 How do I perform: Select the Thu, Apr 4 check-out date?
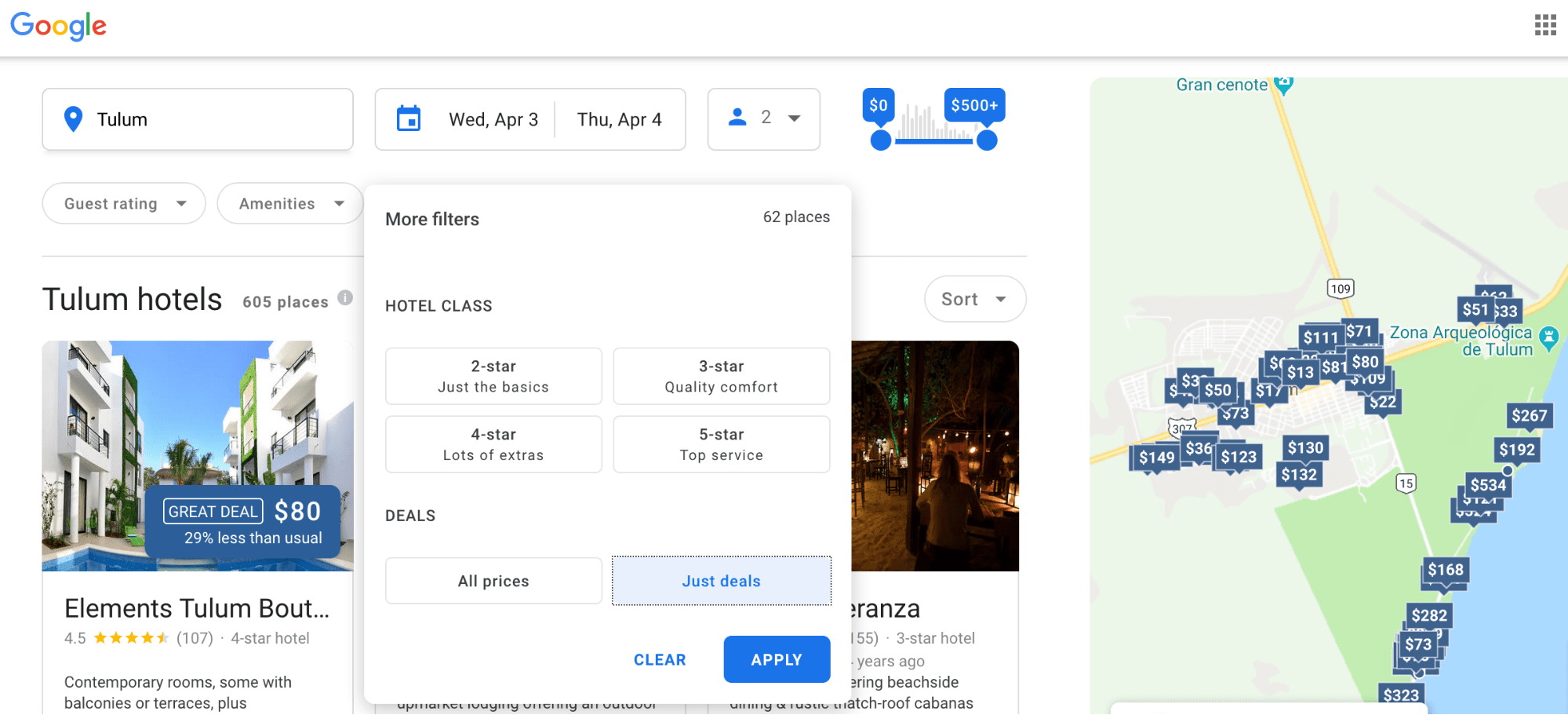pos(620,119)
